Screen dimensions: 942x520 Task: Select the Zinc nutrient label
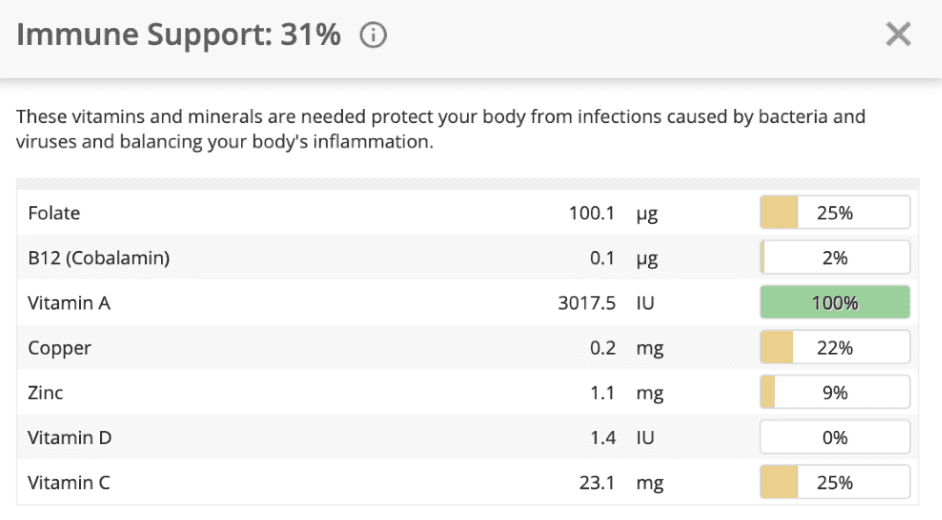point(45,393)
